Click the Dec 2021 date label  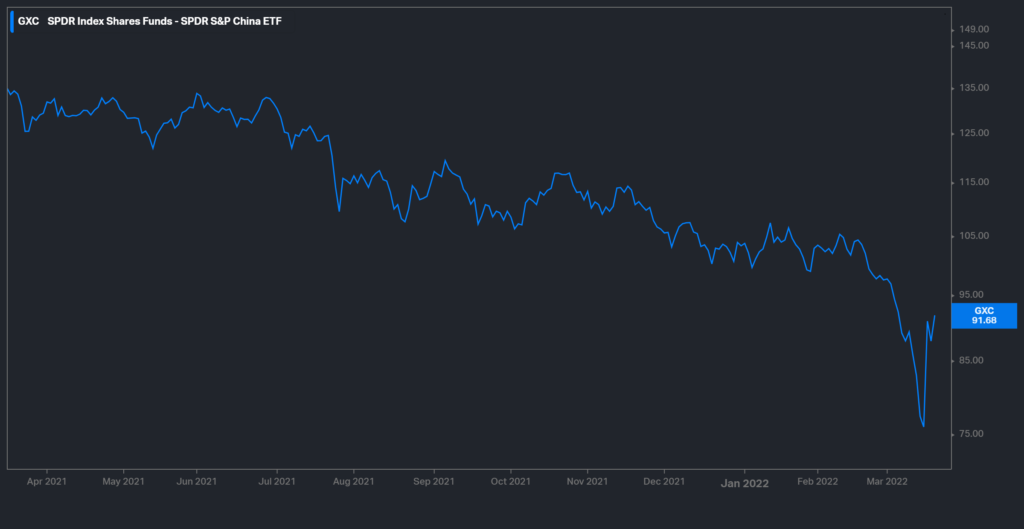(x=664, y=481)
